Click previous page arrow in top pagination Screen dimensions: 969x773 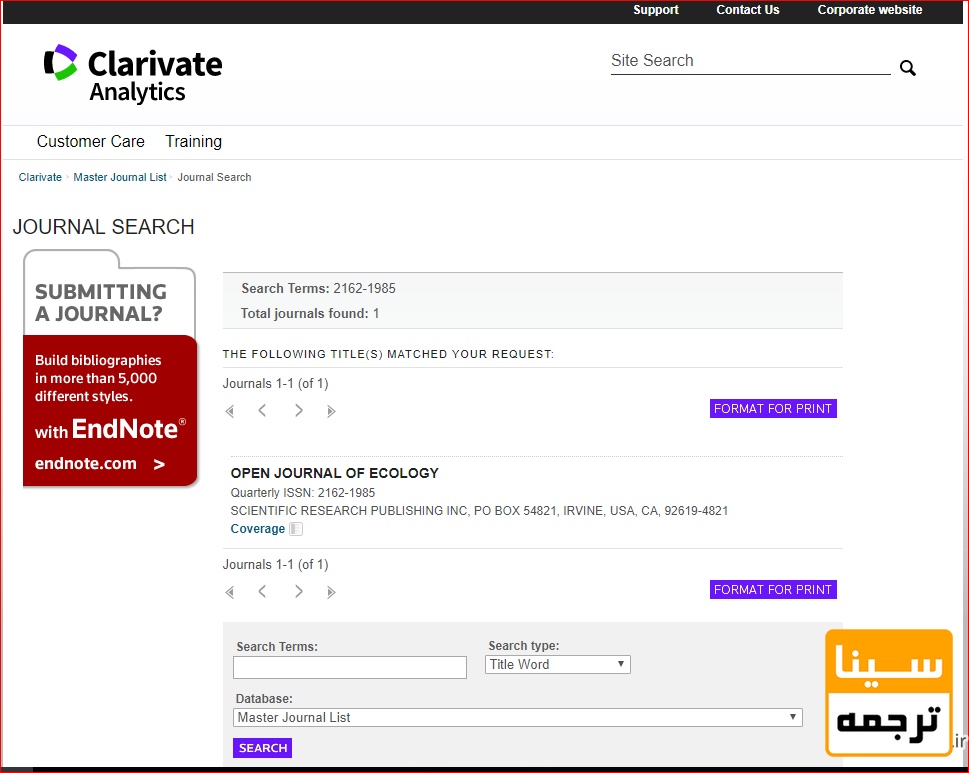[x=262, y=411]
